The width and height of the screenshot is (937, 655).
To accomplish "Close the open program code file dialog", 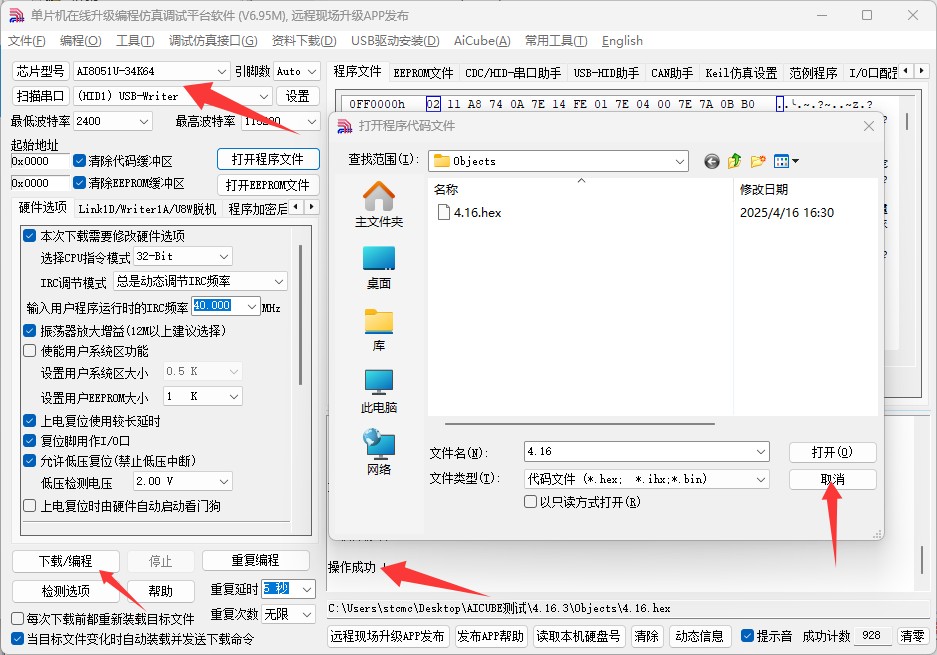I will 868,126.
